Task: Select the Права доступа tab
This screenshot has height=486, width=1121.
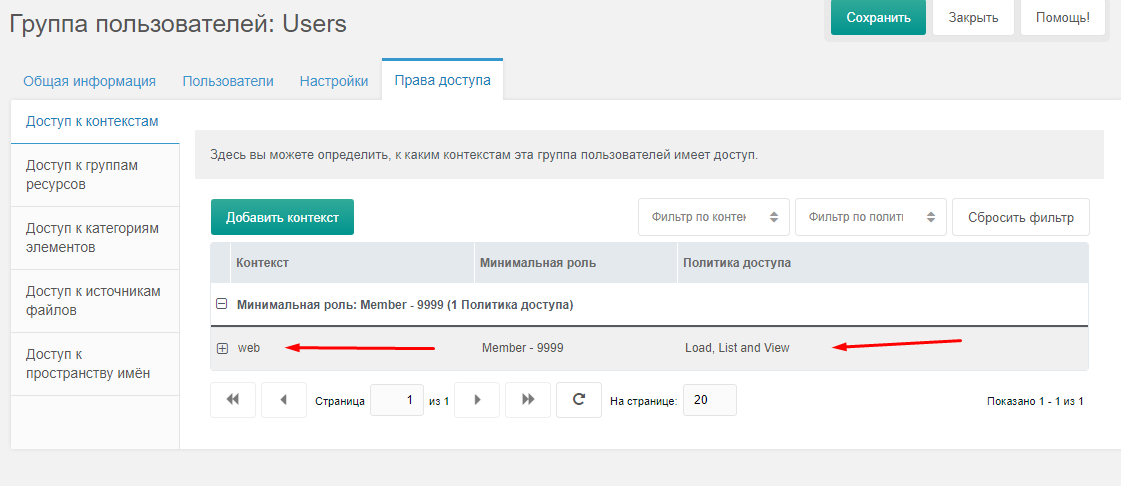Action: [443, 80]
